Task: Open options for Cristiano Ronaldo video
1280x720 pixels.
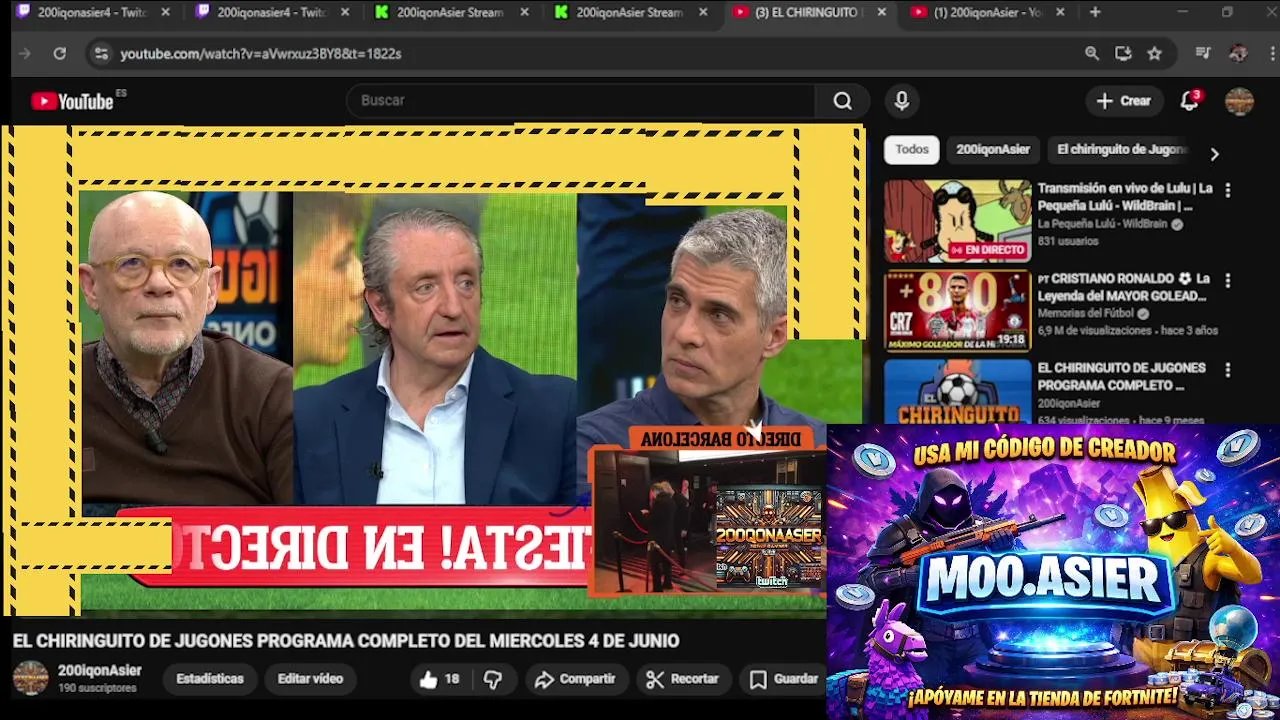Action: pyautogui.click(x=1228, y=281)
